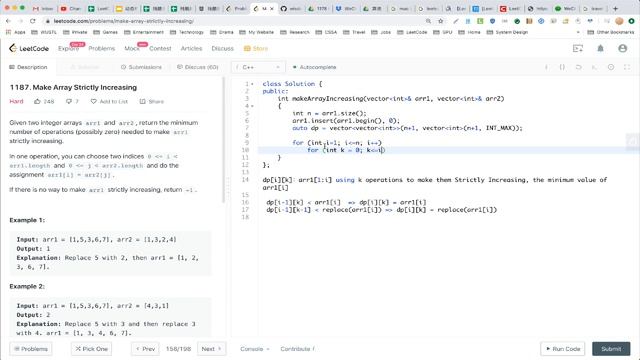Image resolution: width=640 pixels, height=360 pixels.
Task: Collapse code fold at line 1
Action: click(x=252, y=84)
